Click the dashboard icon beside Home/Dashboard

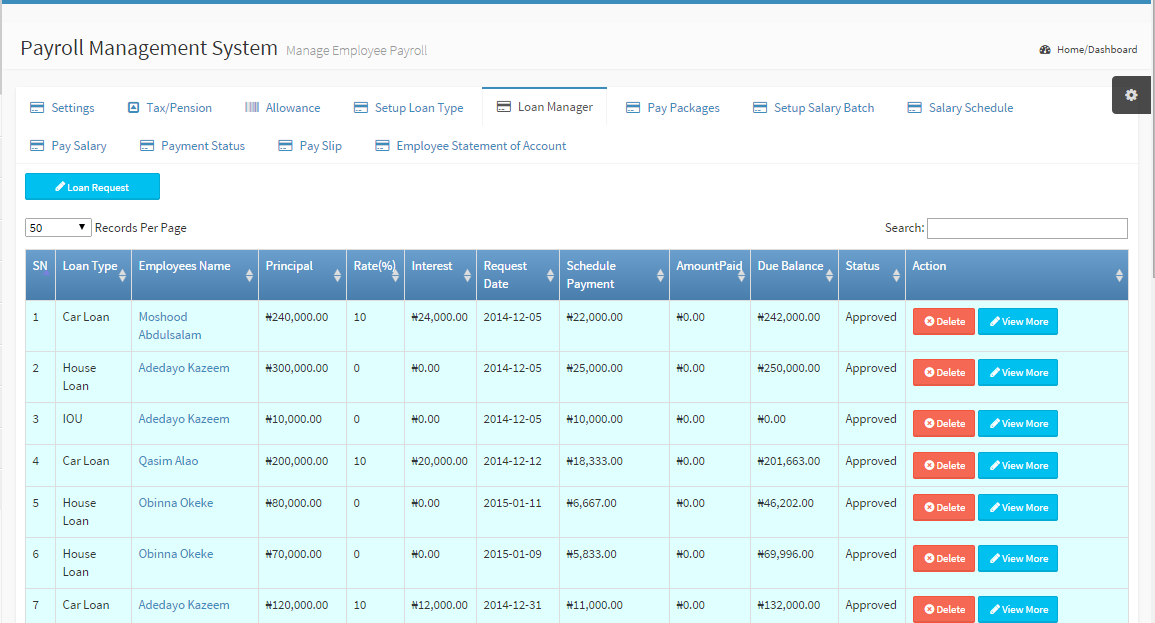coord(1045,50)
